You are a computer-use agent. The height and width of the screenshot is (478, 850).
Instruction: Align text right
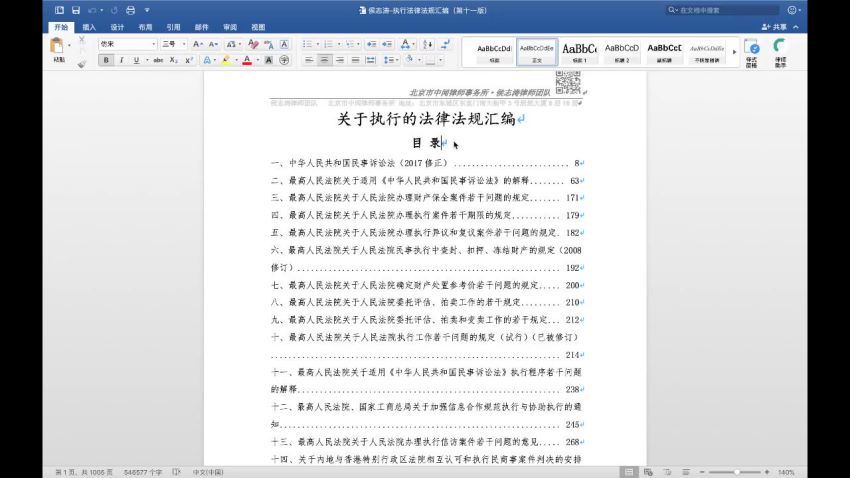[340, 60]
